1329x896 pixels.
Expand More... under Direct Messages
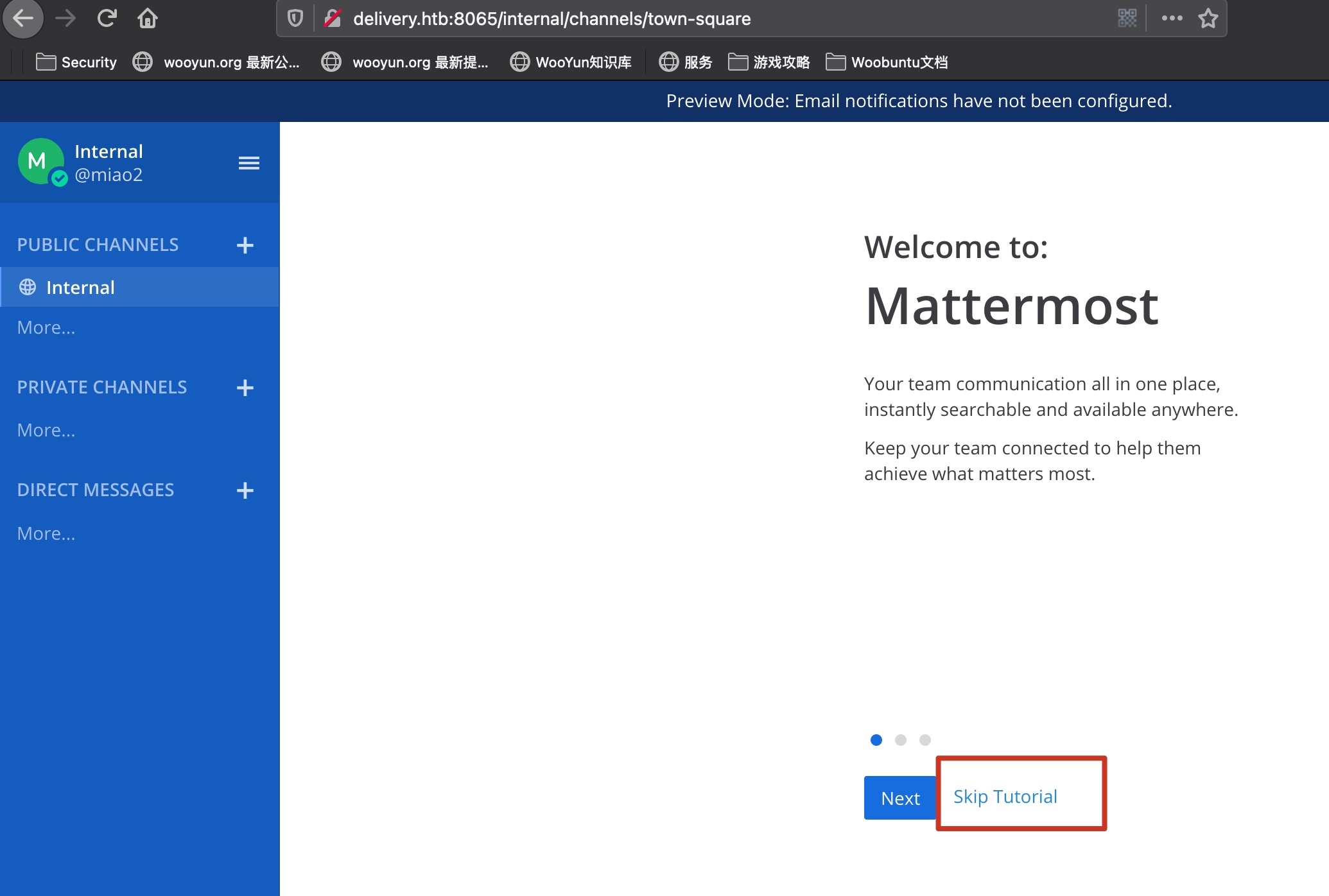[x=46, y=534]
